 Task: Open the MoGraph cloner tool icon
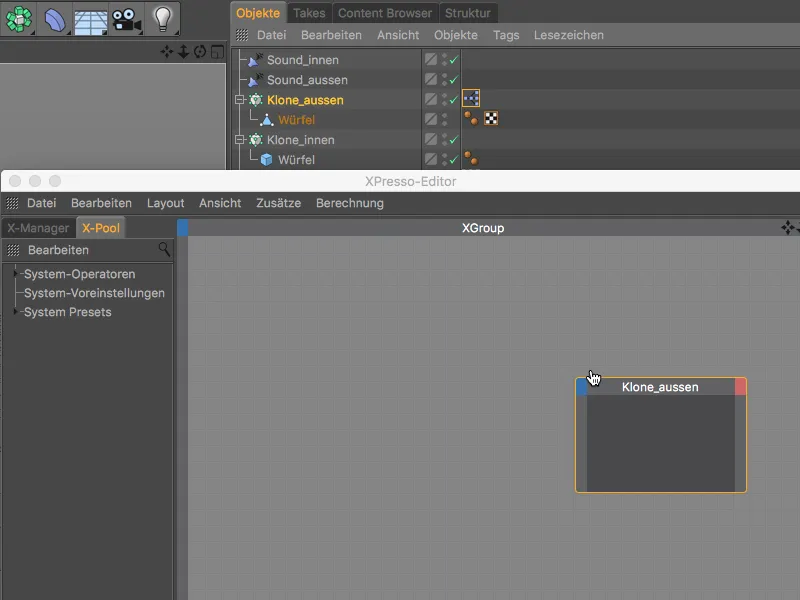[19, 19]
